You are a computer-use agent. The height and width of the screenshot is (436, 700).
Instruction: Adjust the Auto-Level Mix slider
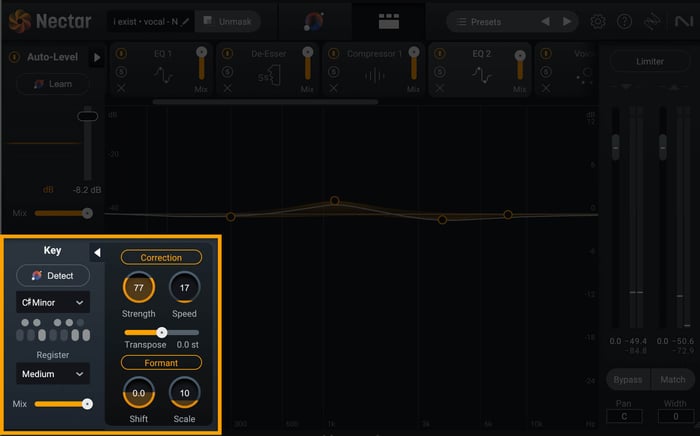[x=63, y=213]
